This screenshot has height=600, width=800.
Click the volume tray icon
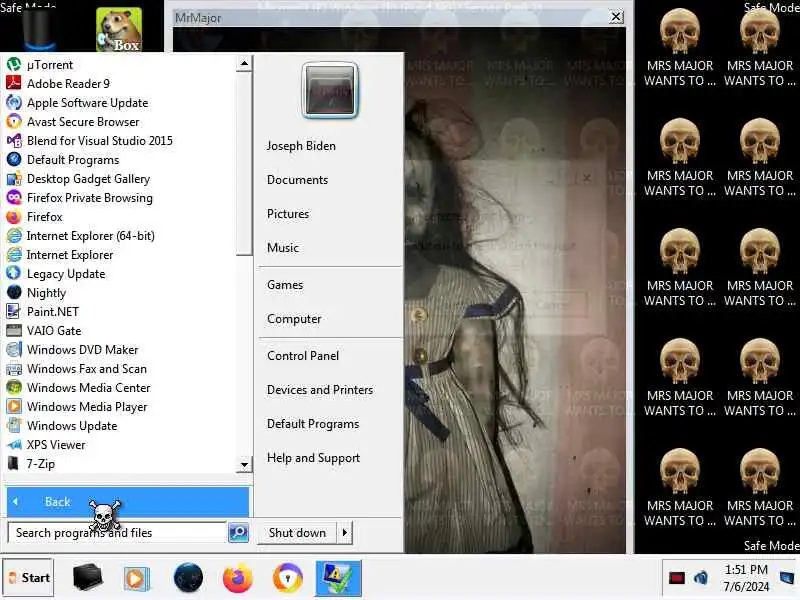pyautogui.click(x=701, y=578)
